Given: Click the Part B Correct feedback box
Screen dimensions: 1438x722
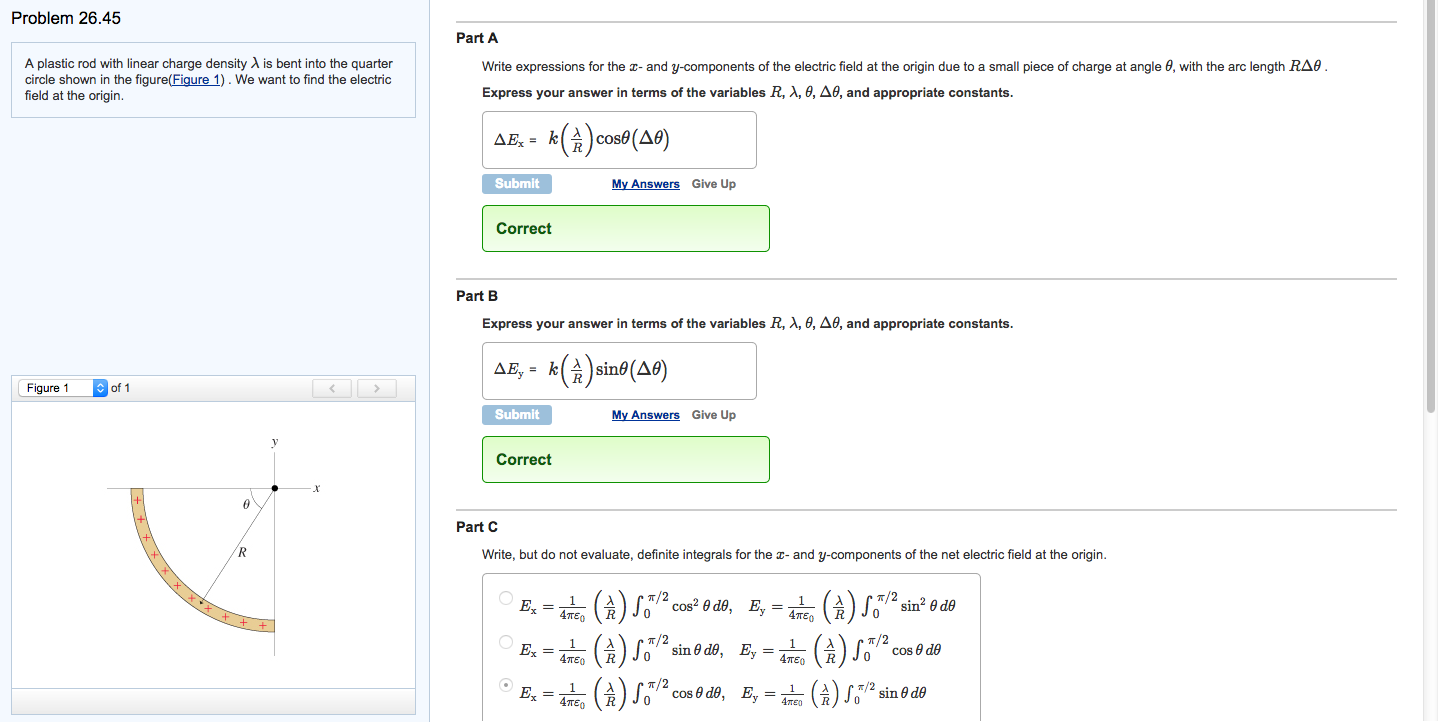Looking at the screenshot, I should [x=625, y=459].
